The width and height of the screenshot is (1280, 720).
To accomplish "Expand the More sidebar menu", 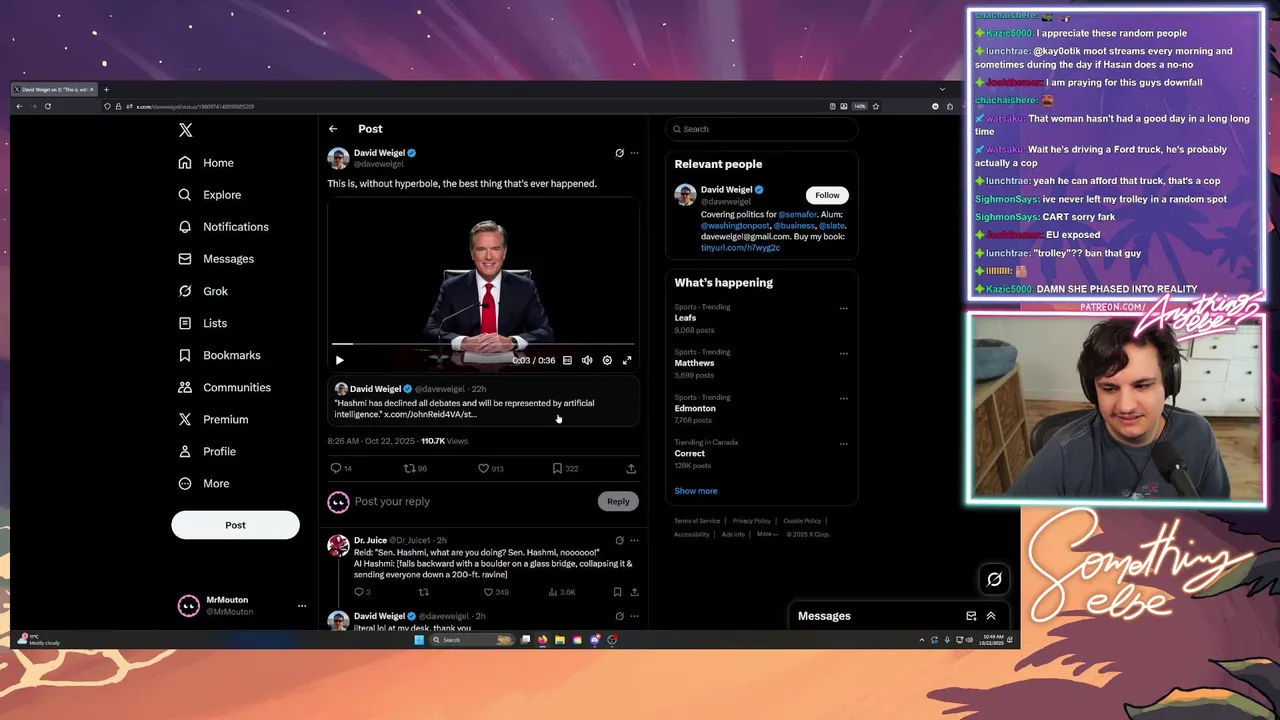I will point(204,483).
